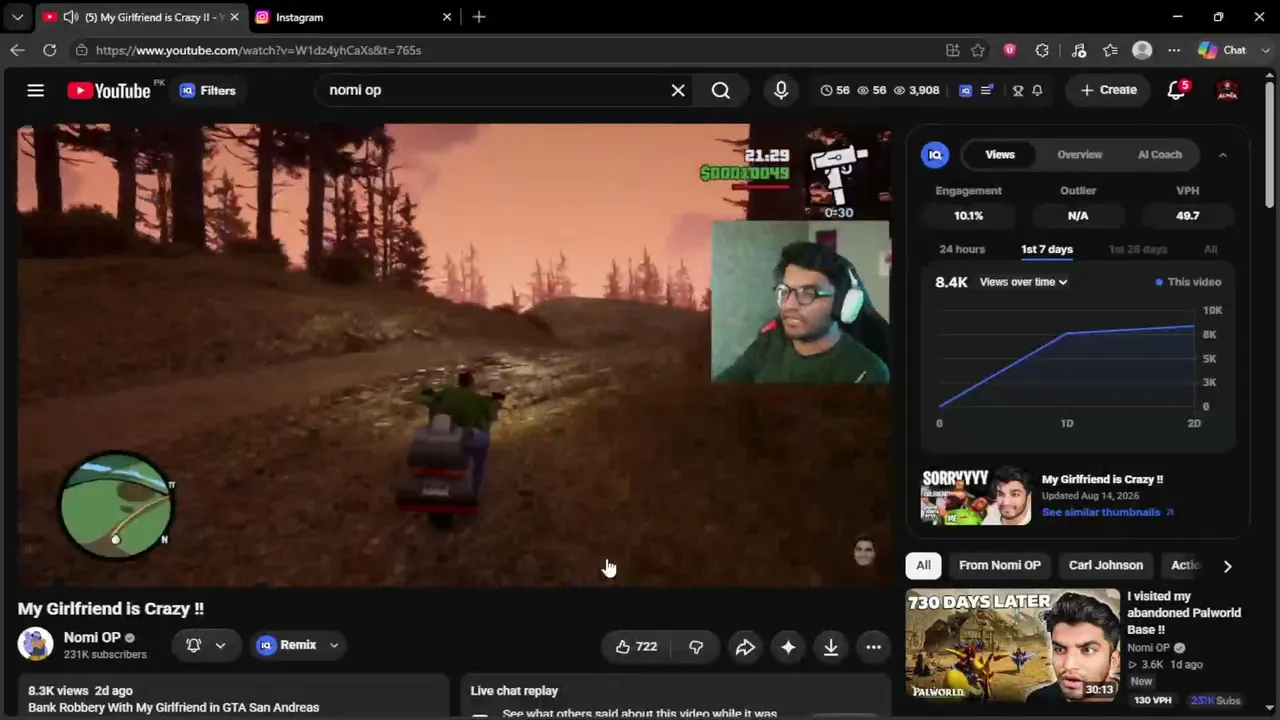
Task: Open the shield extension icon in browser toolbar
Action: point(1010,50)
